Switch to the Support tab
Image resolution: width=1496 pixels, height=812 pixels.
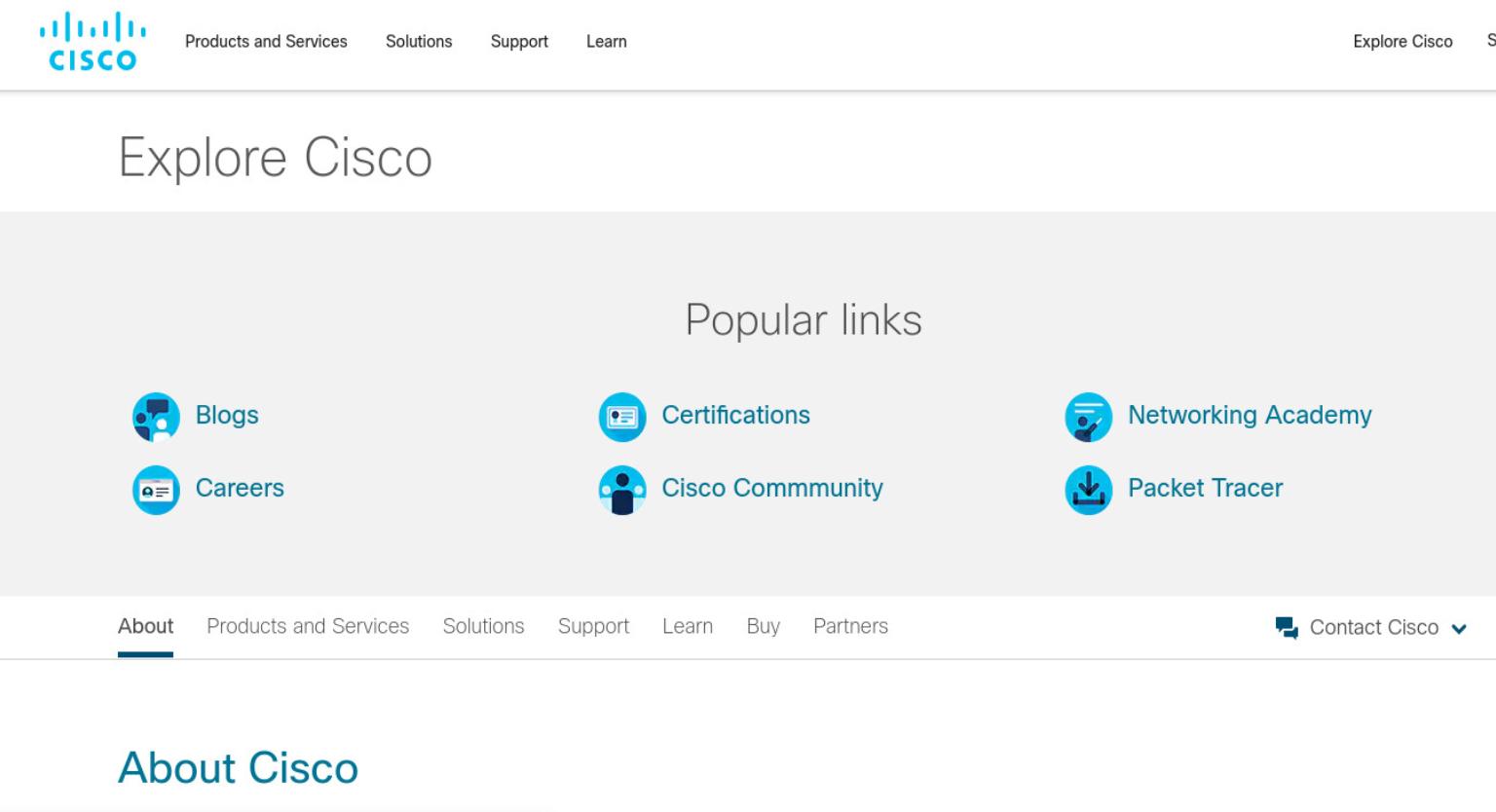tap(593, 626)
